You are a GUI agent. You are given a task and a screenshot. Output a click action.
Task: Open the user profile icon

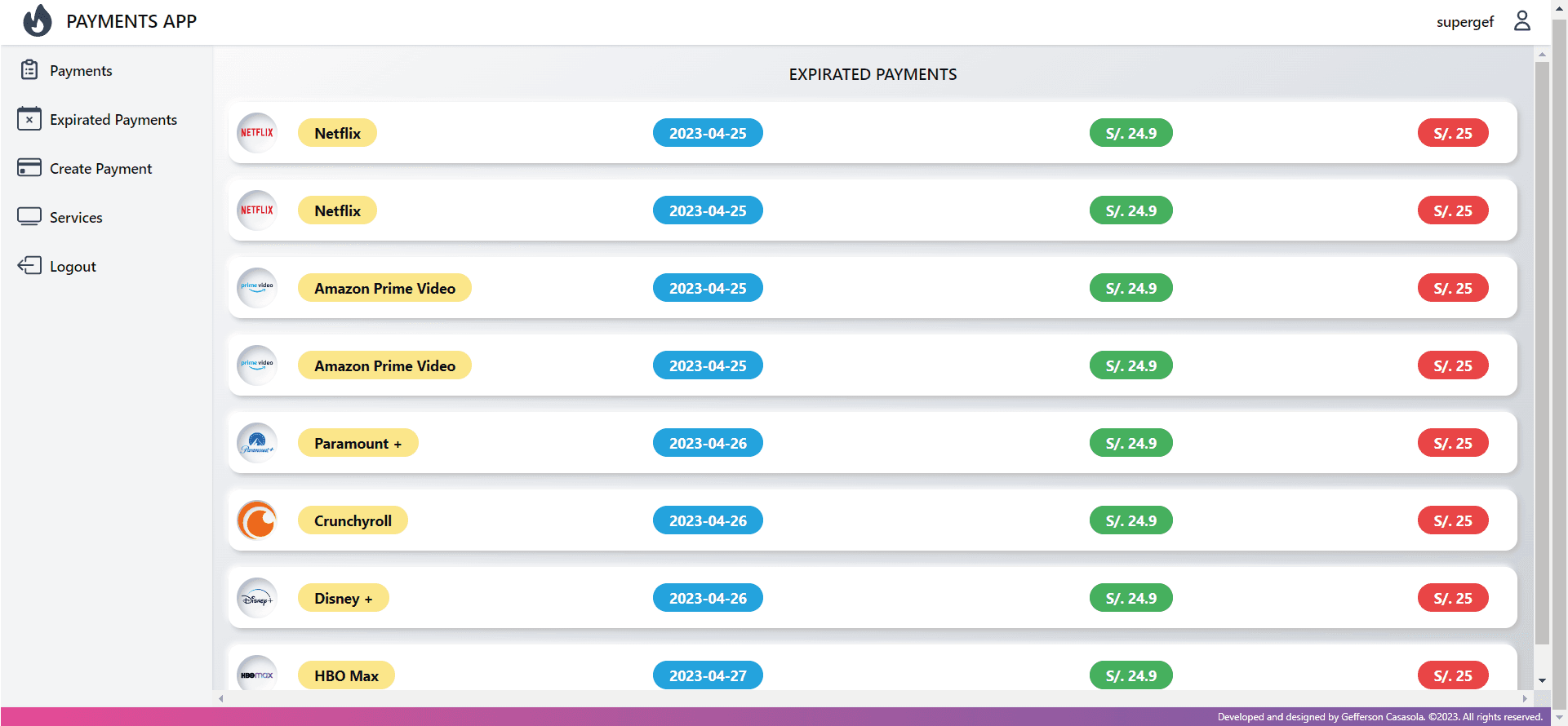(x=1522, y=21)
